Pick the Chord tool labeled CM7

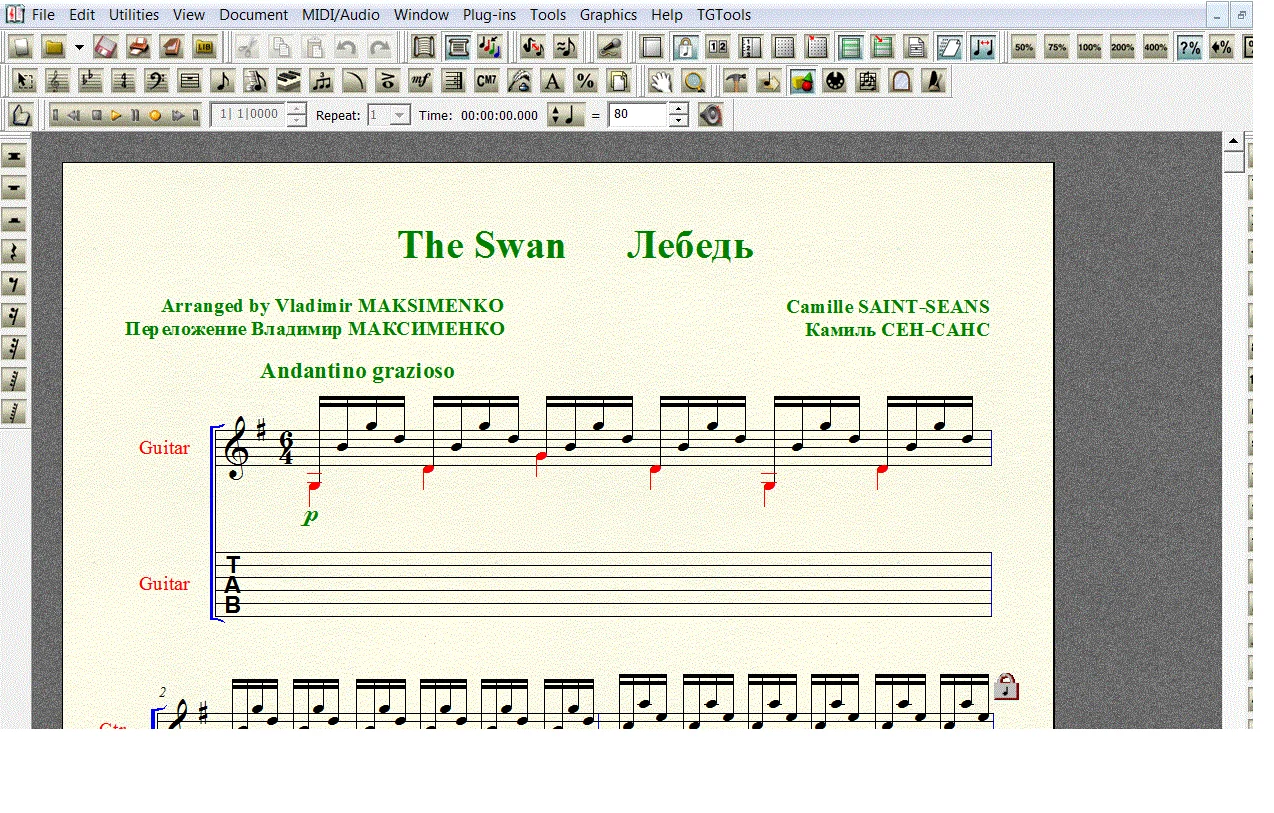click(x=486, y=82)
